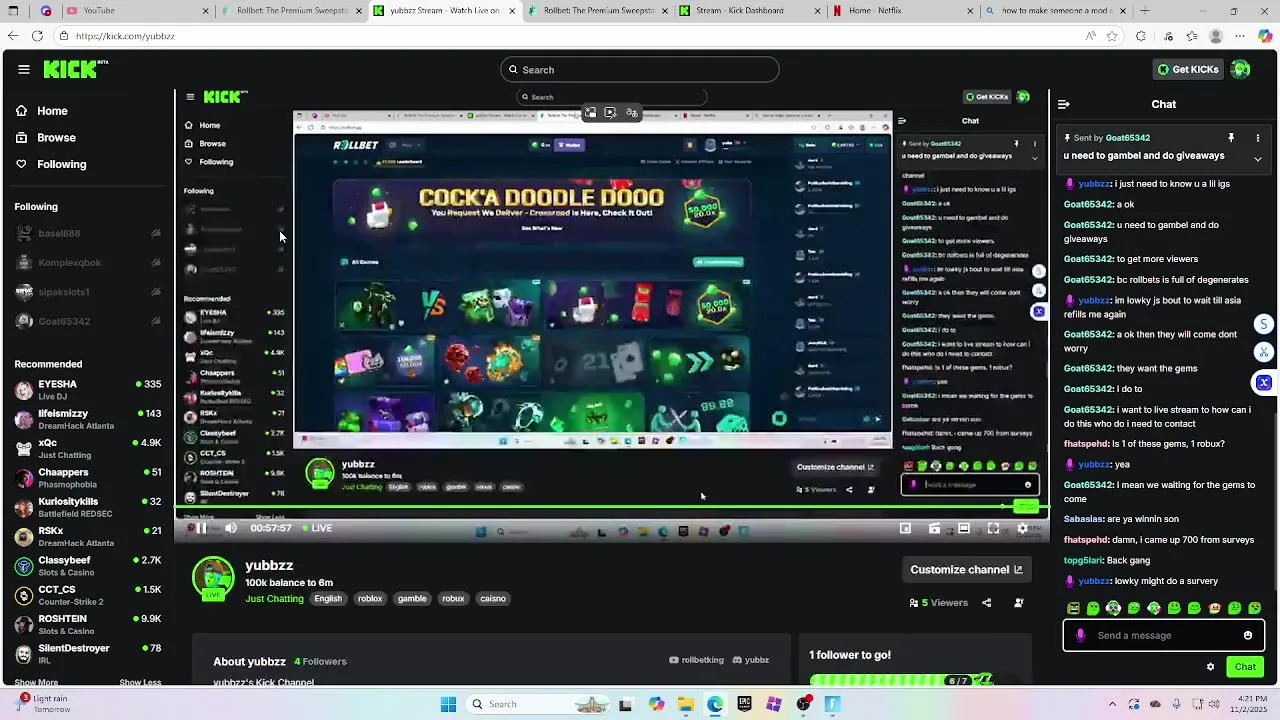Viewport: 1280px width, 720px height.
Task: Open File Explorer from the taskbar
Action: (686, 704)
